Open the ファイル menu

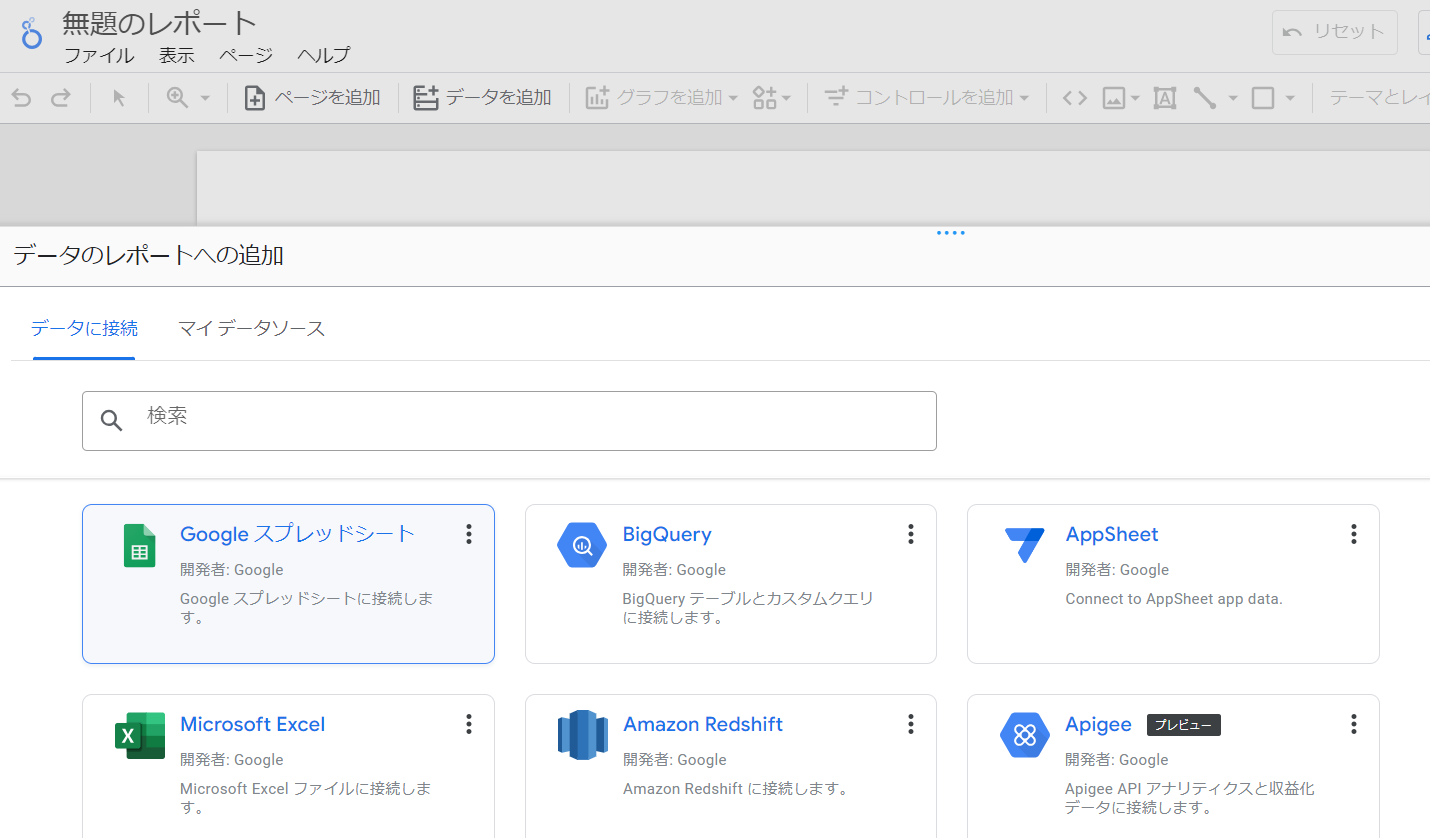pyautogui.click(x=99, y=55)
